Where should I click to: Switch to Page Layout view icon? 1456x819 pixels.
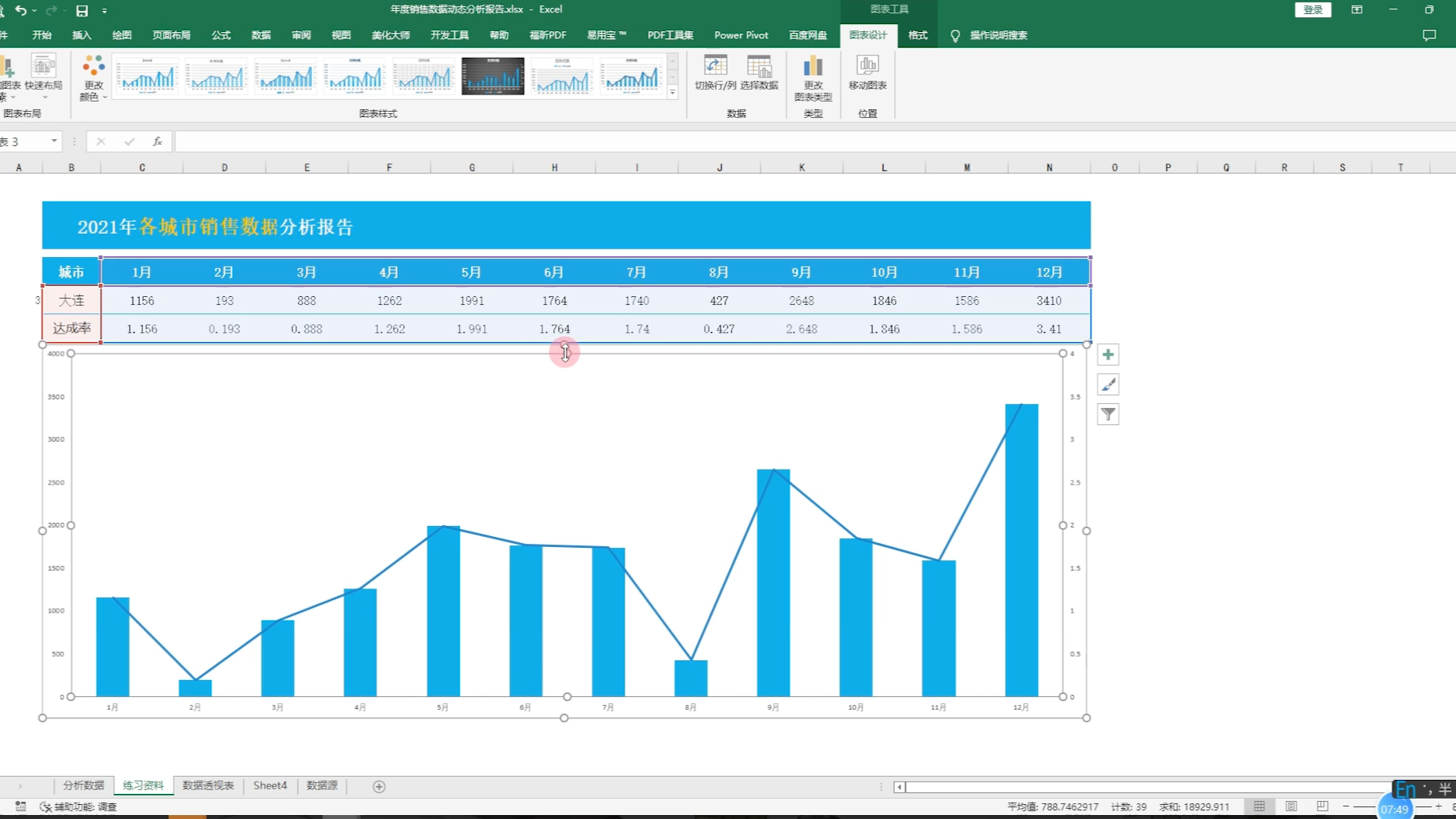[1291, 806]
